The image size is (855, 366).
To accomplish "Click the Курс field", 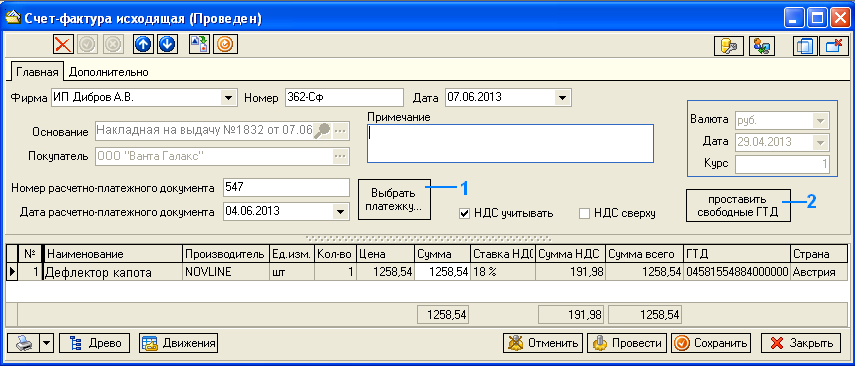I will click(782, 164).
